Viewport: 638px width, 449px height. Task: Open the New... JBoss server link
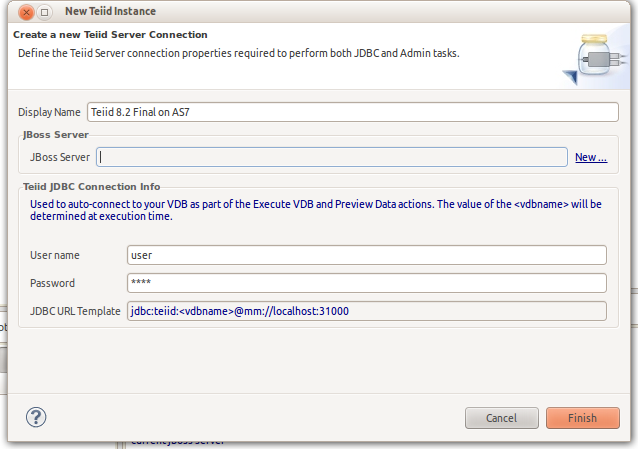pos(591,157)
